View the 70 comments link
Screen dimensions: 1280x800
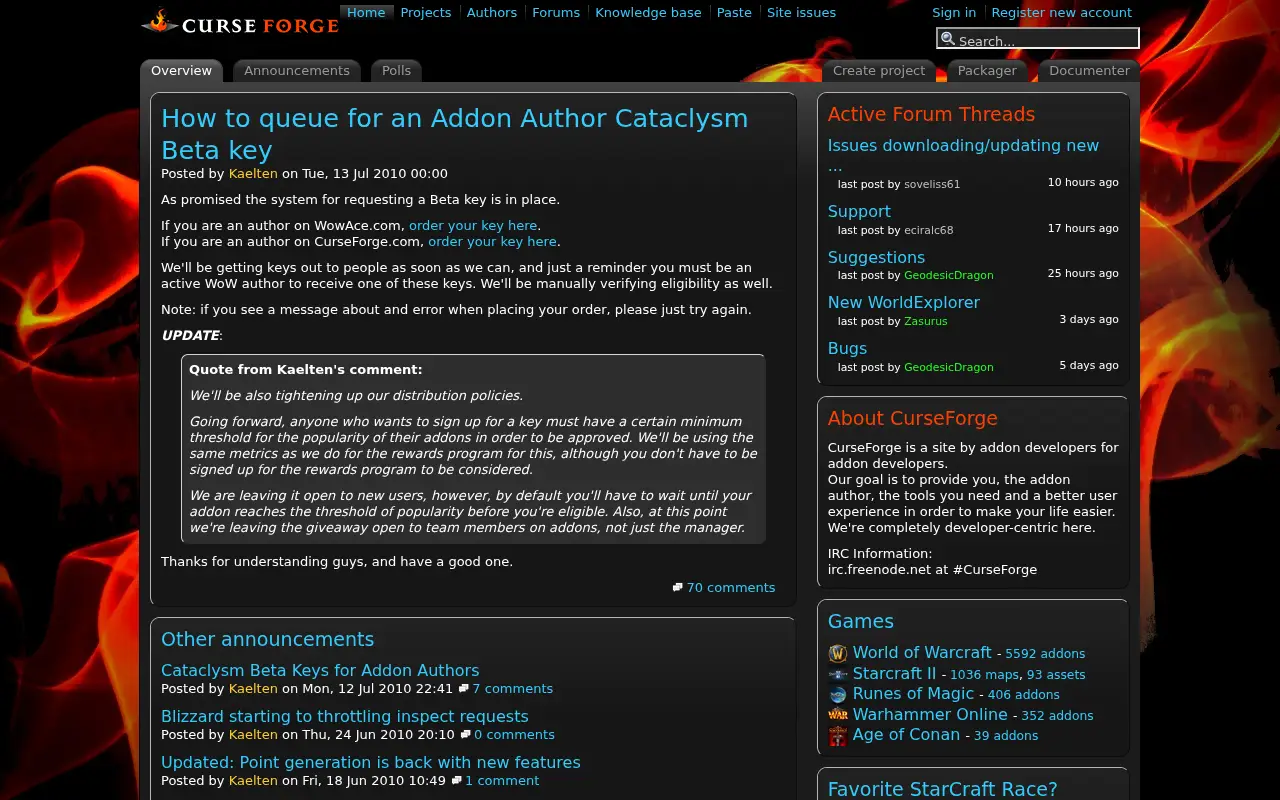(731, 588)
